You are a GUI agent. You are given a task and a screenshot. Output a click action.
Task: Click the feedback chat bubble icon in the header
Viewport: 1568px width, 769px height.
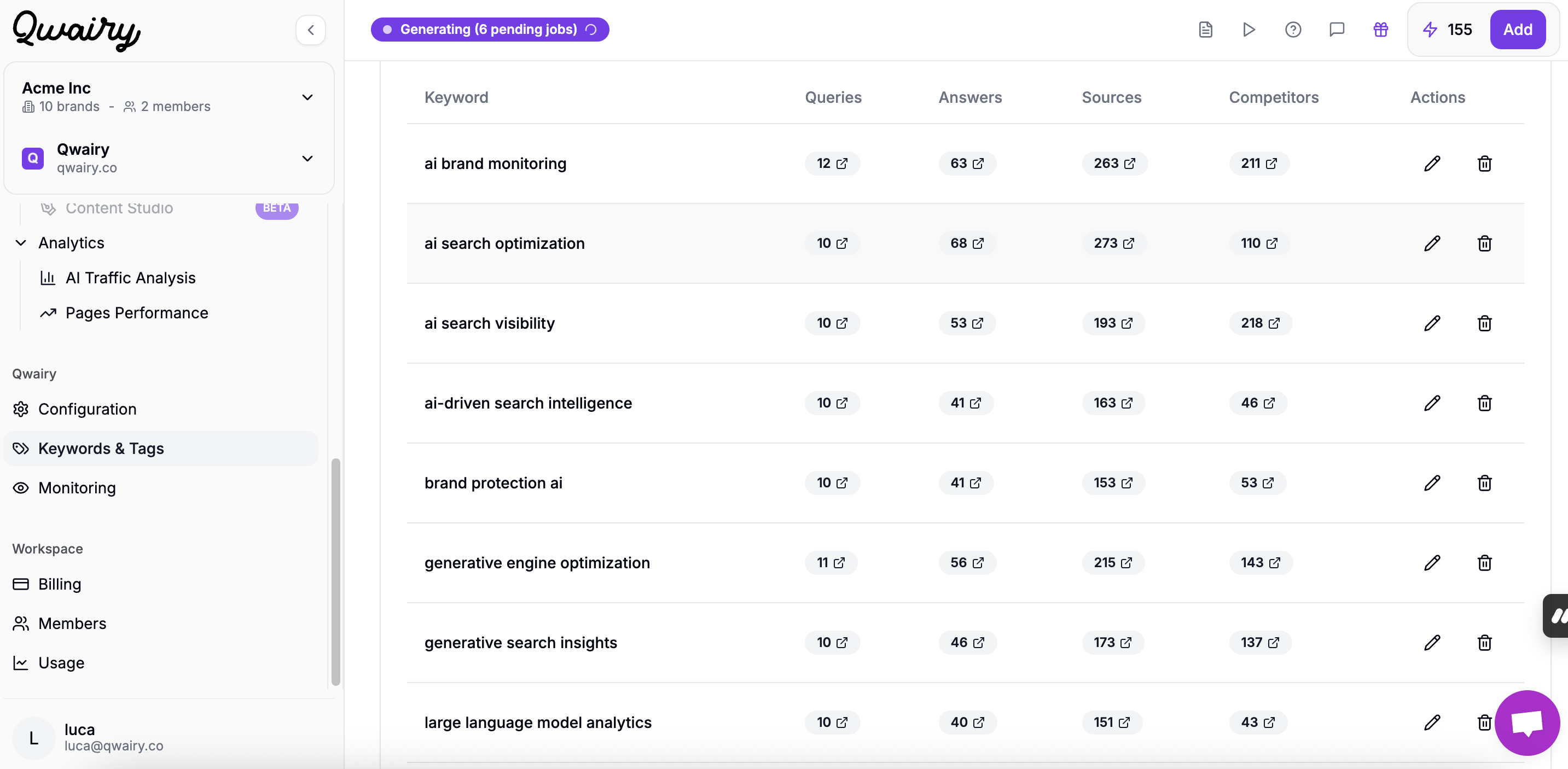[x=1337, y=29]
